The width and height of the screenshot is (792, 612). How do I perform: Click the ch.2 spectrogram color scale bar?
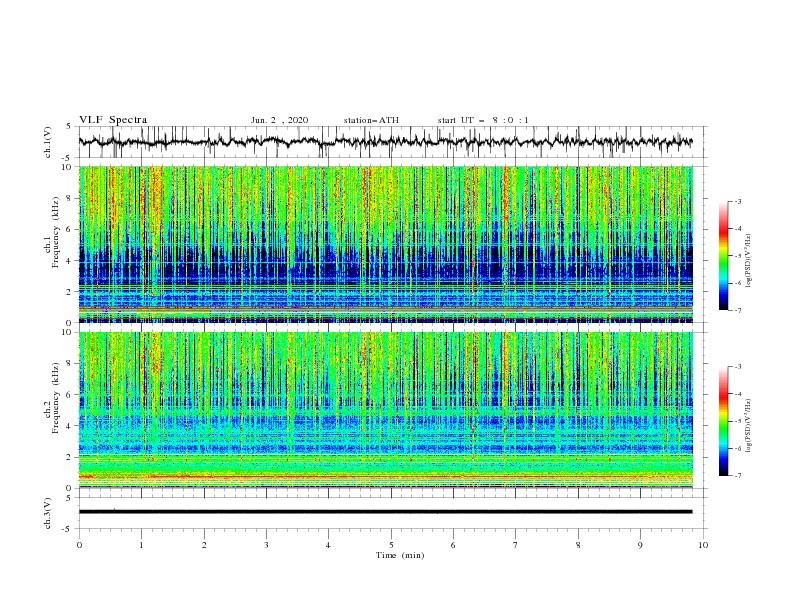click(x=723, y=421)
